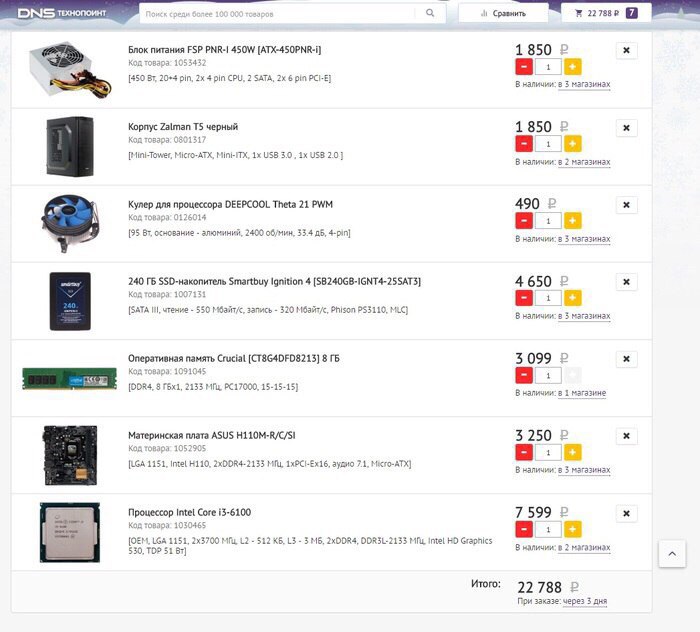This screenshot has width=700, height=632.
Task: Go to DNS Технопоинт home via logo
Action: pos(62,13)
